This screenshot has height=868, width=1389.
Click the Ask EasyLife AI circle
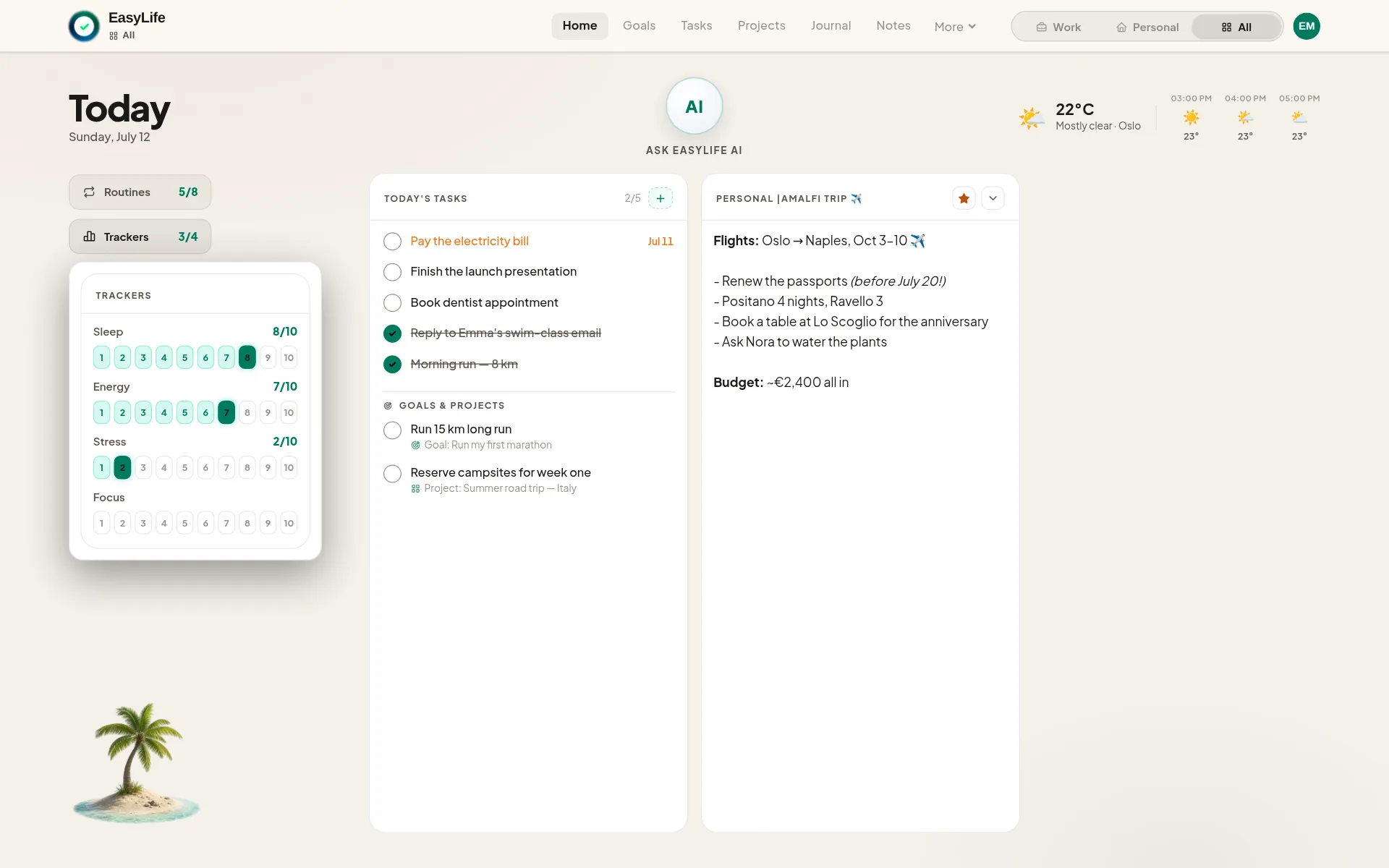(694, 106)
